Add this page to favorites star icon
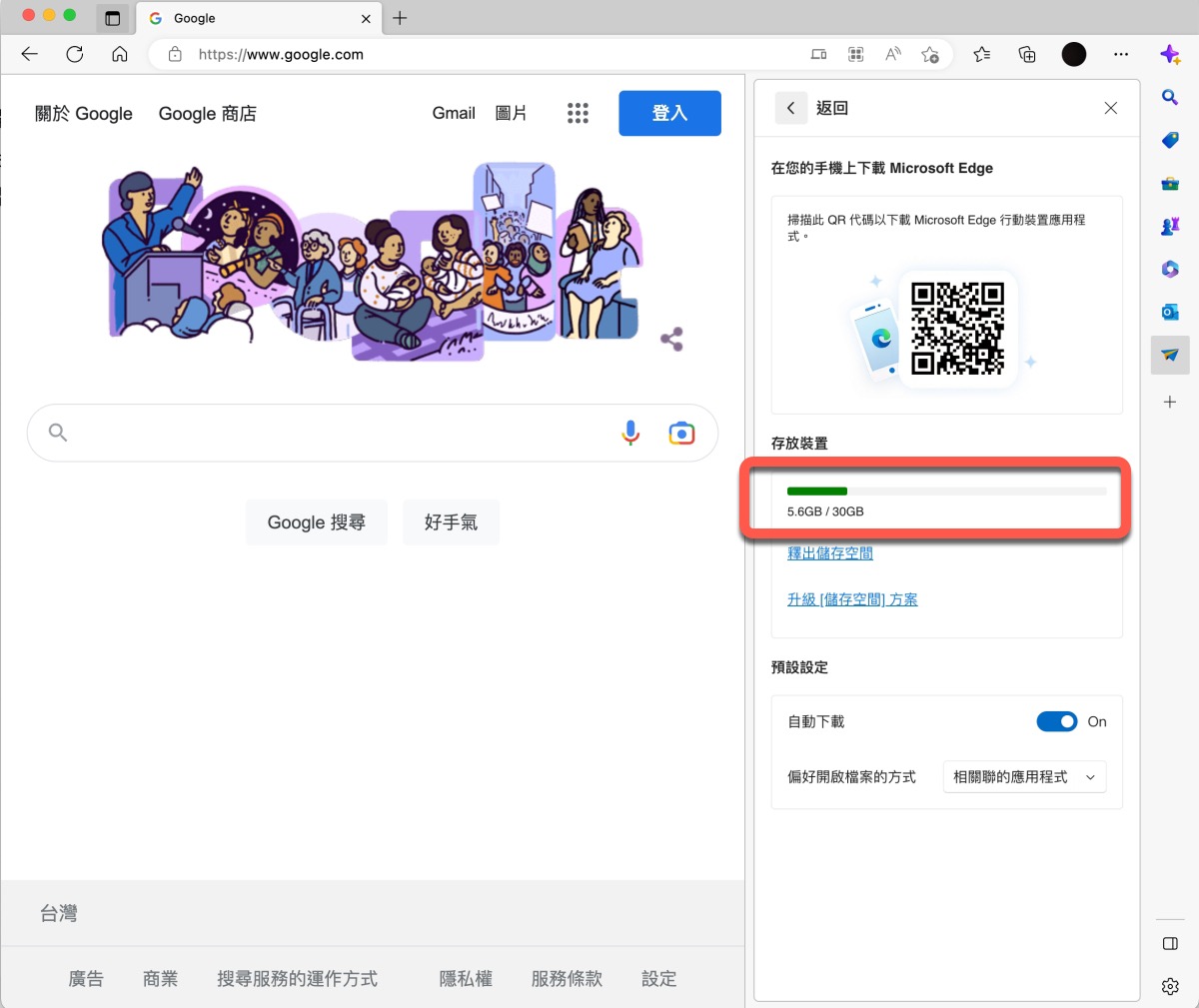The width and height of the screenshot is (1199, 1008). (x=929, y=54)
